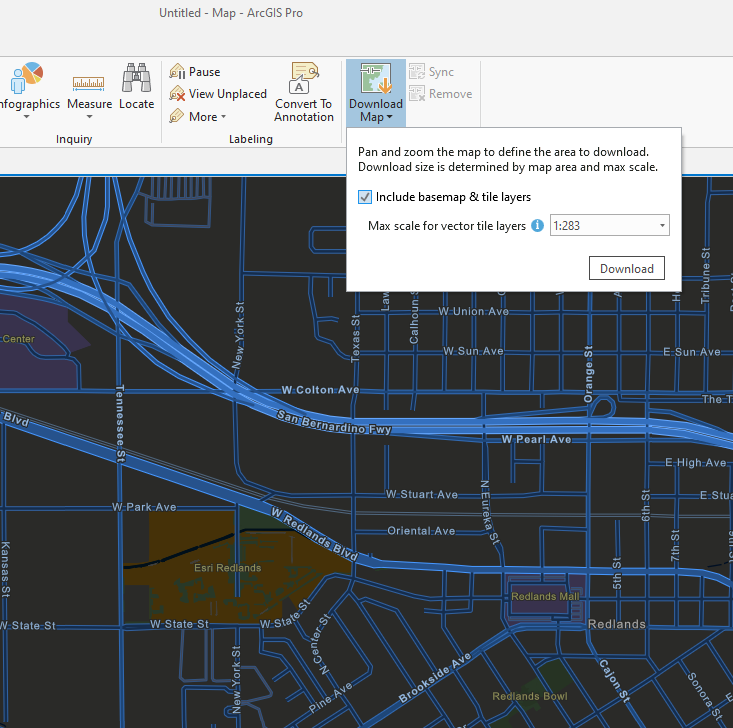Click the W Sun Ave label
Viewport: 733px width, 728px height.
pos(473,351)
